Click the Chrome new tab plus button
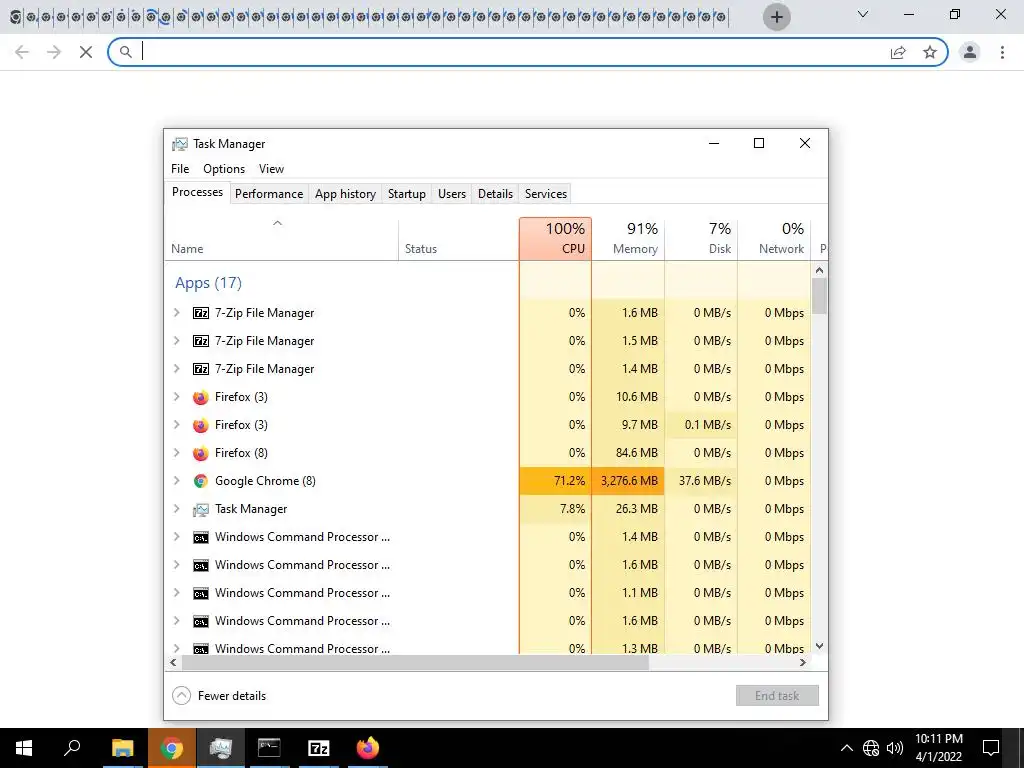 [x=776, y=17]
